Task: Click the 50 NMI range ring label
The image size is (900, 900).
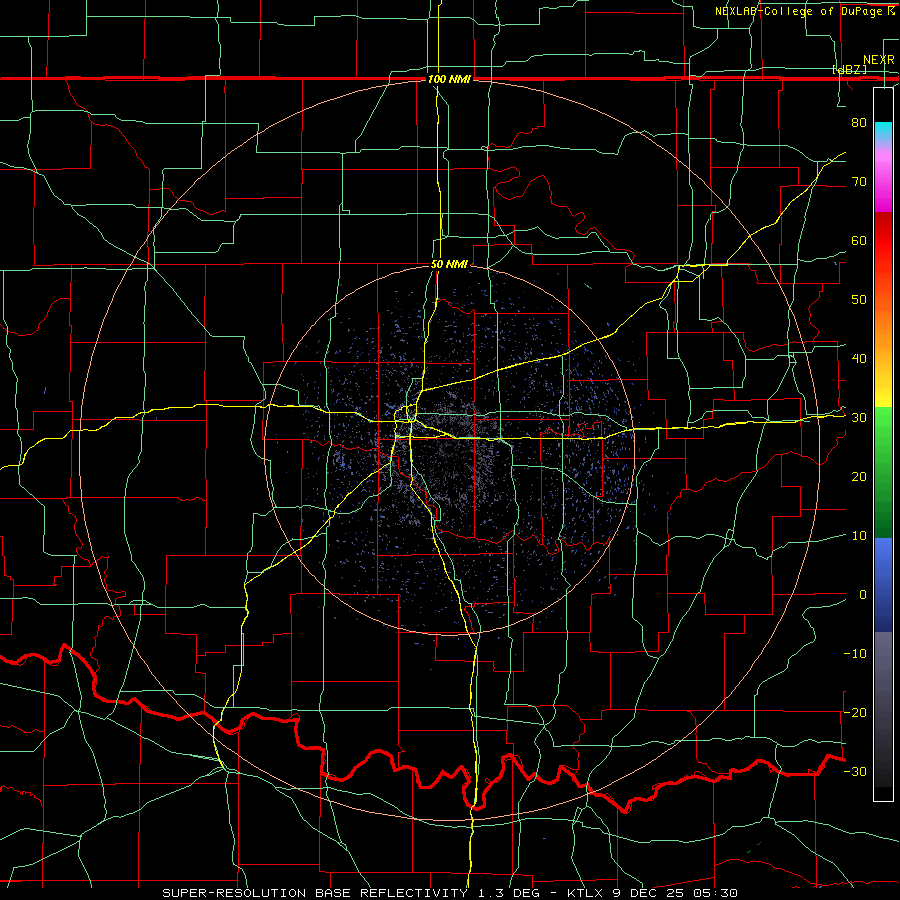Action: [x=449, y=265]
